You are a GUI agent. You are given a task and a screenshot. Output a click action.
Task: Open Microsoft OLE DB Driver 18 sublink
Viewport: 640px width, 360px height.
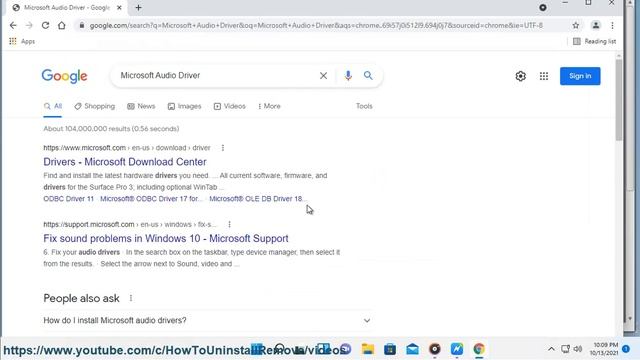pyautogui.click(x=257, y=199)
